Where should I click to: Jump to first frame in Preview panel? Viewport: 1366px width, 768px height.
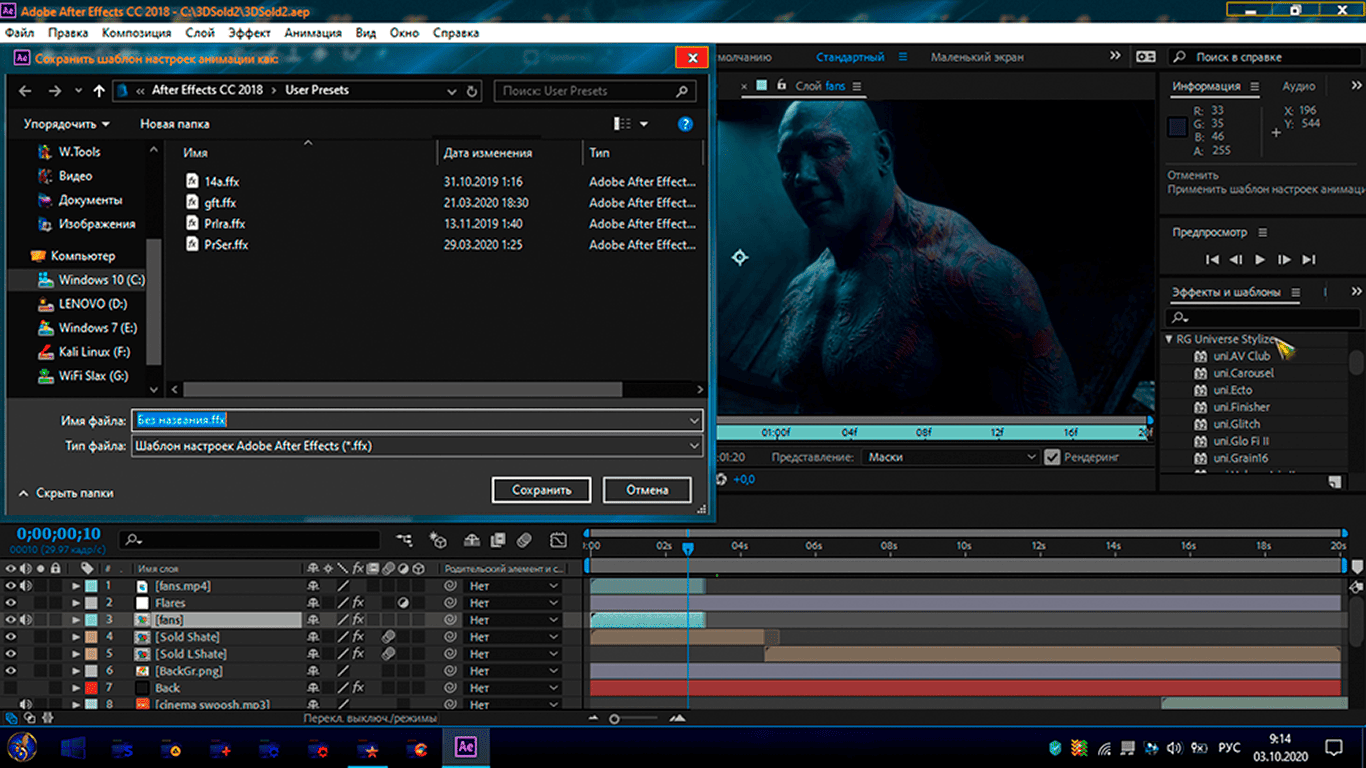(x=1212, y=260)
